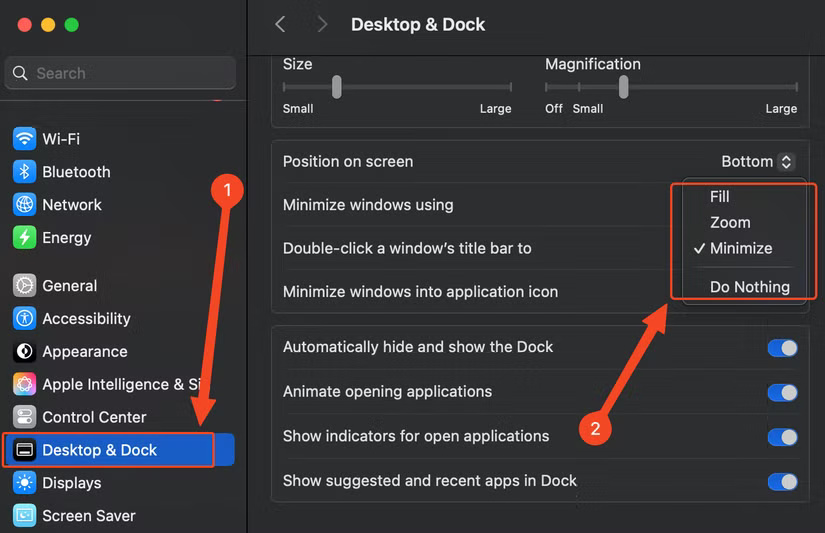Click the Search field in sidebar
This screenshot has height=533, width=825.
[120, 73]
